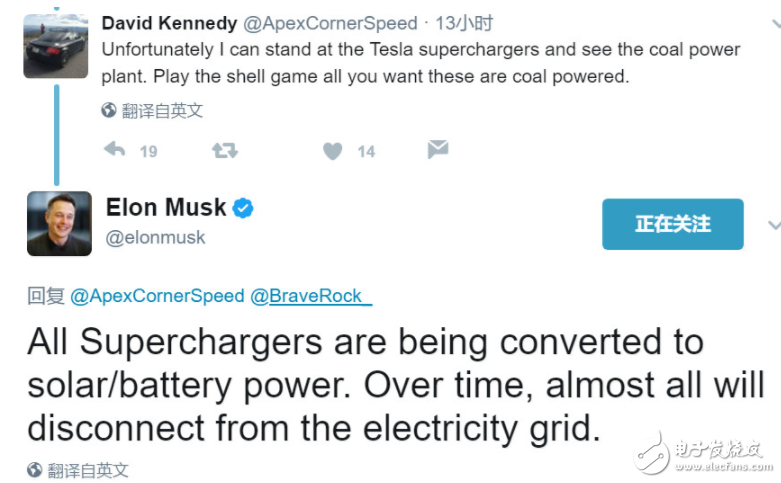The height and width of the screenshot is (483, 781).
Task: Toggle the blue 正在关注 following button
Action: 672,224
